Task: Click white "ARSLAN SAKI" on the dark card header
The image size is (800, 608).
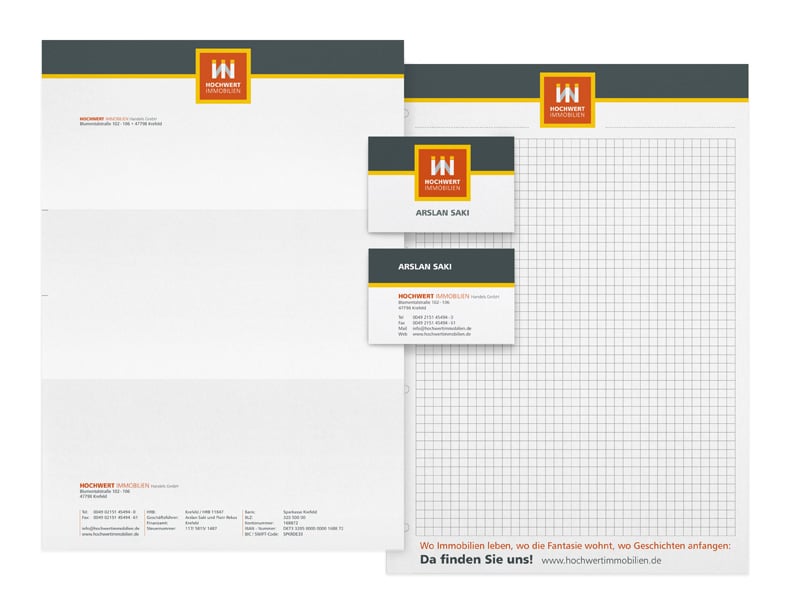Action: coord(424,266)
